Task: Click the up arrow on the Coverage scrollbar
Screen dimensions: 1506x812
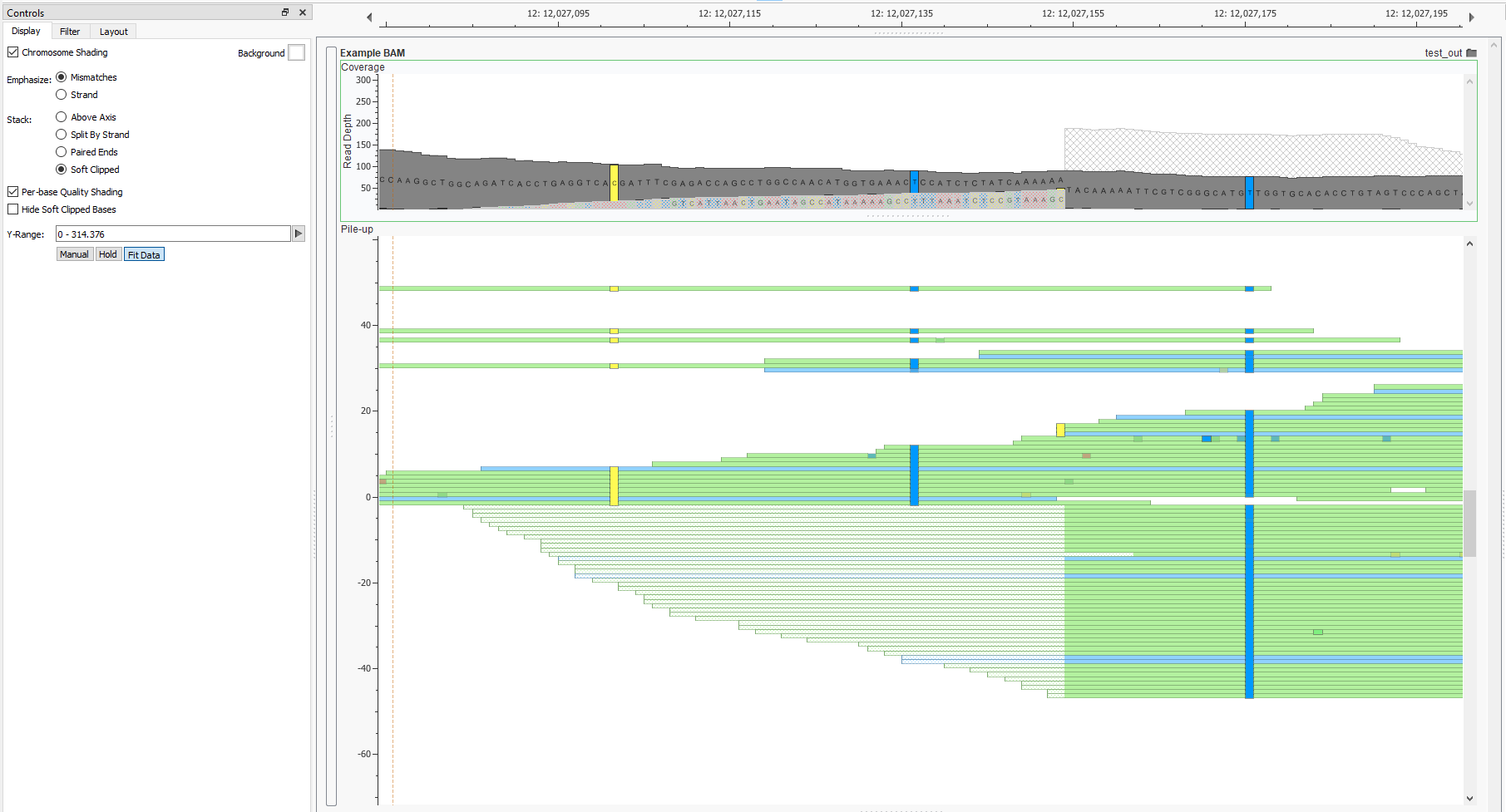Action: (x=1470, y=81)
